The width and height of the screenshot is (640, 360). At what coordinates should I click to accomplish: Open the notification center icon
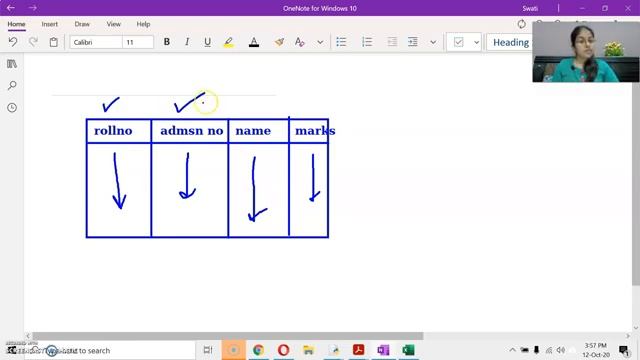tap(624, 350)
